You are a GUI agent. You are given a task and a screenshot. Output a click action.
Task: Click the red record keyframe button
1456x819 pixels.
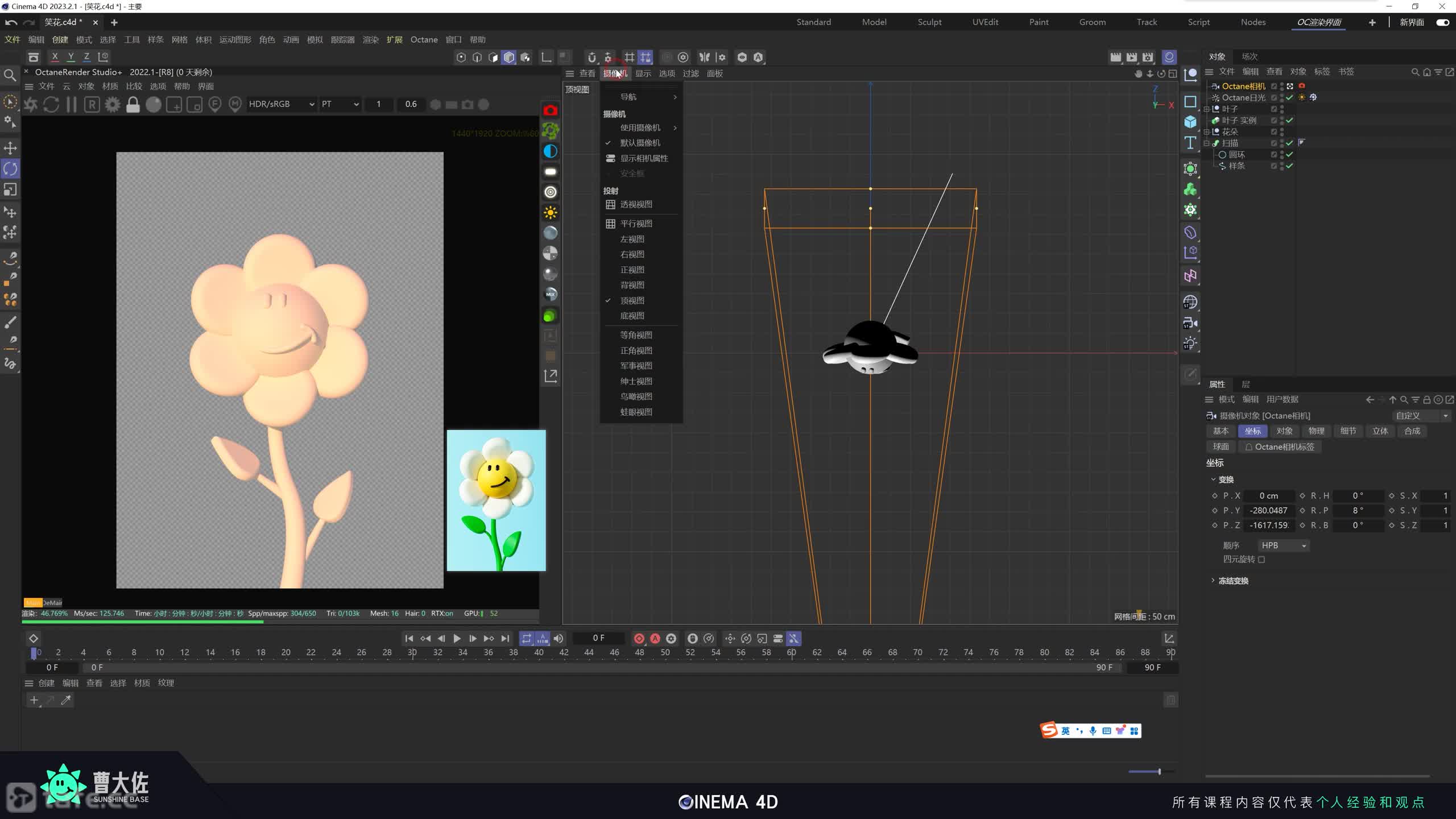639,639
